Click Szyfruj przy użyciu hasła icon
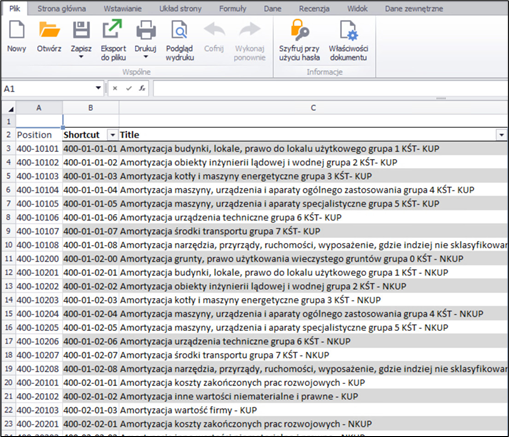The image size is (509, 437). tap(299, 30)
